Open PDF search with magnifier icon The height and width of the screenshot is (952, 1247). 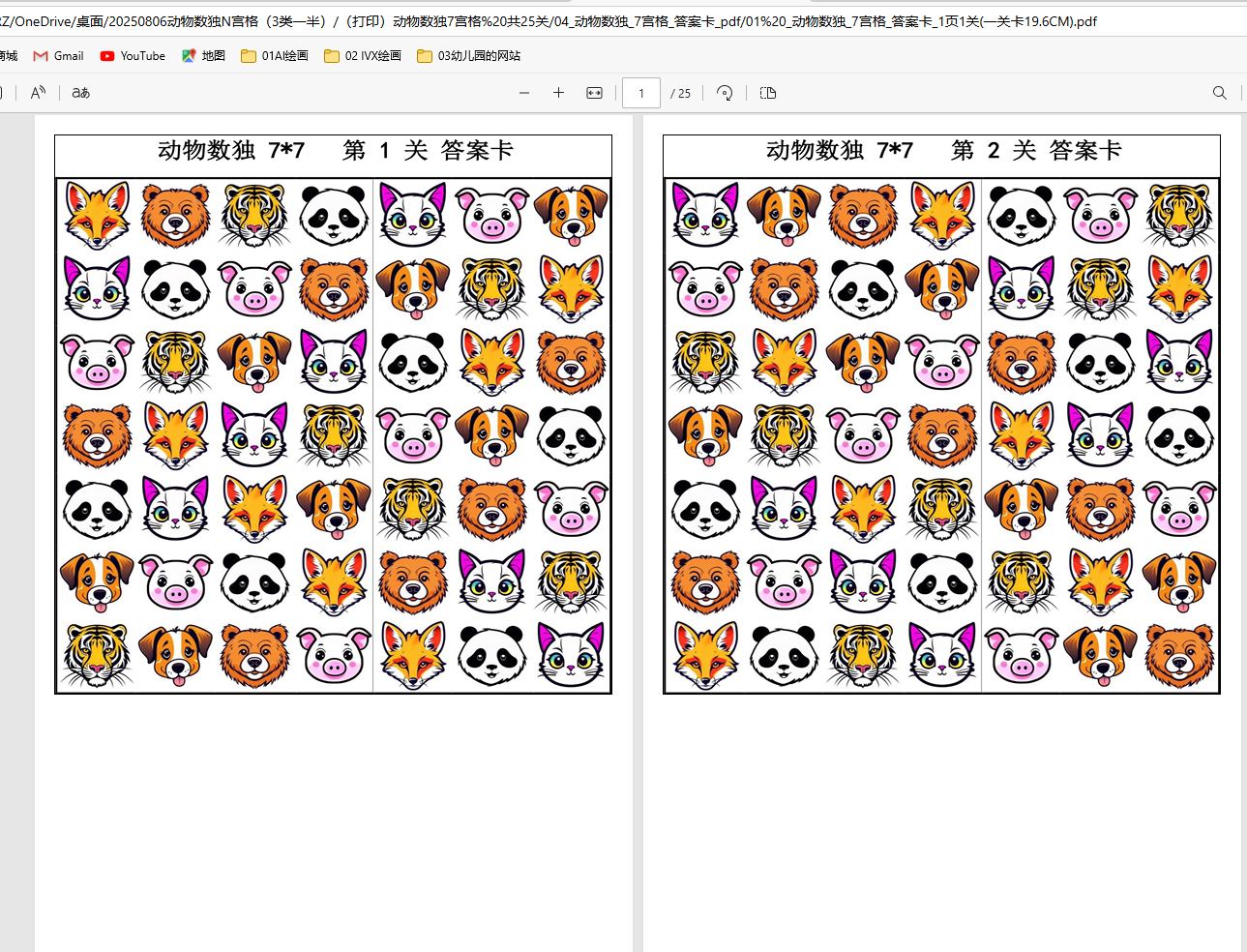click(1220, 93)
